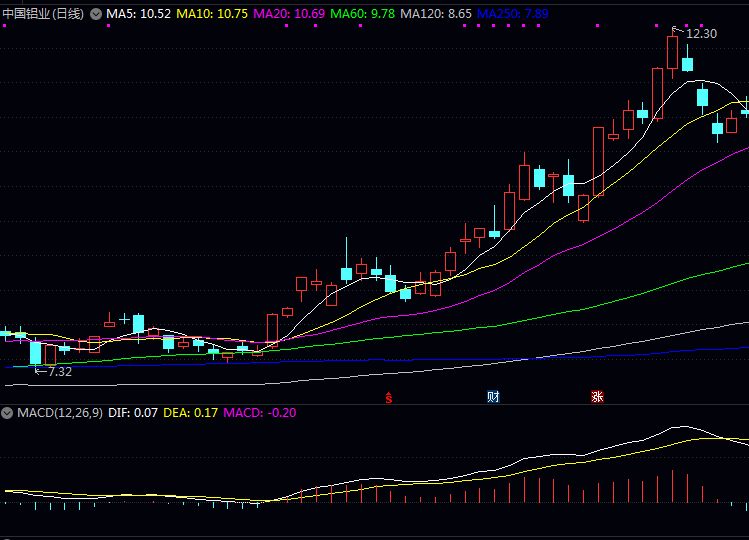The height and width of the screenshot is (540, 749).
Task: Click the lowest cyan candlestick above 7.32
Action: [x=36, y=353]
